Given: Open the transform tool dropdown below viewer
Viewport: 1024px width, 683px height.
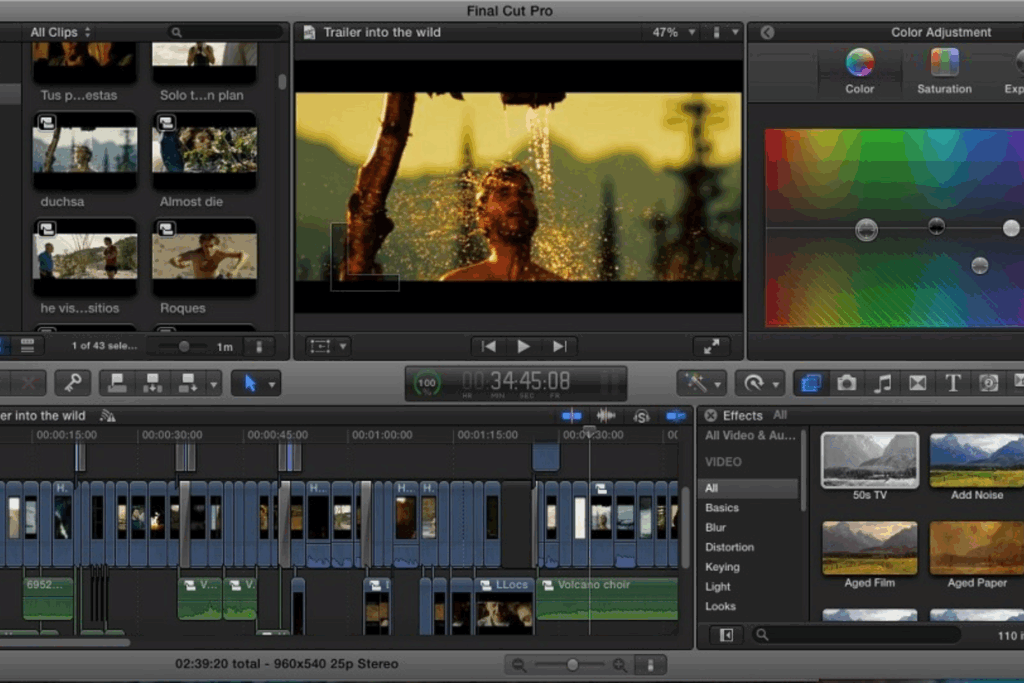Looking at the screenshot, I should [343, 346].
